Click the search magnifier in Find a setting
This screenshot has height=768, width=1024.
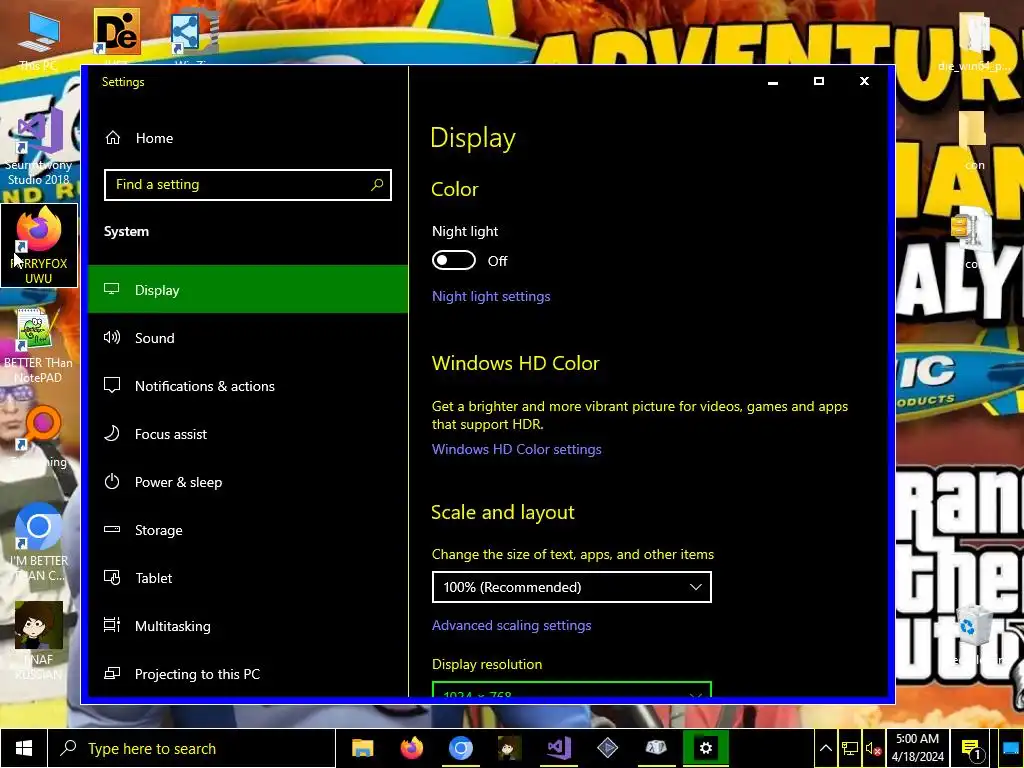pos(377,185)
